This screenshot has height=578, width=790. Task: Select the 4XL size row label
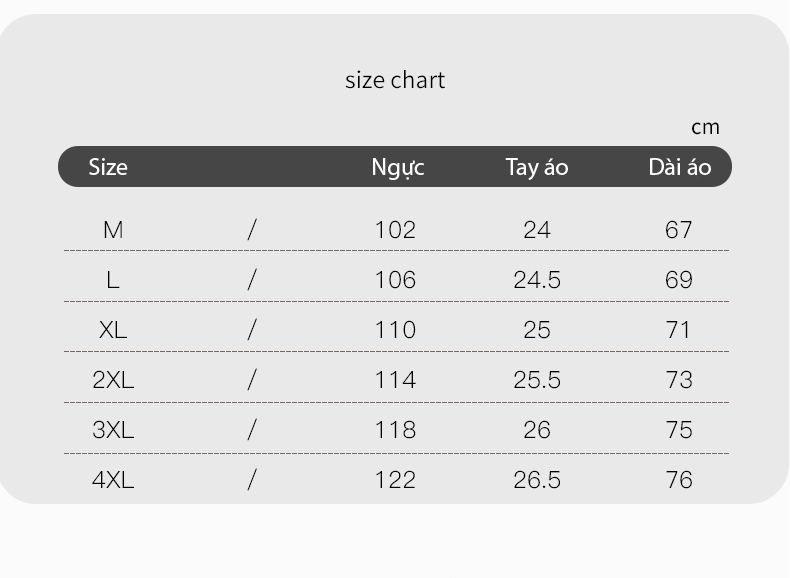pyautogui.click(x=113, y=480)
